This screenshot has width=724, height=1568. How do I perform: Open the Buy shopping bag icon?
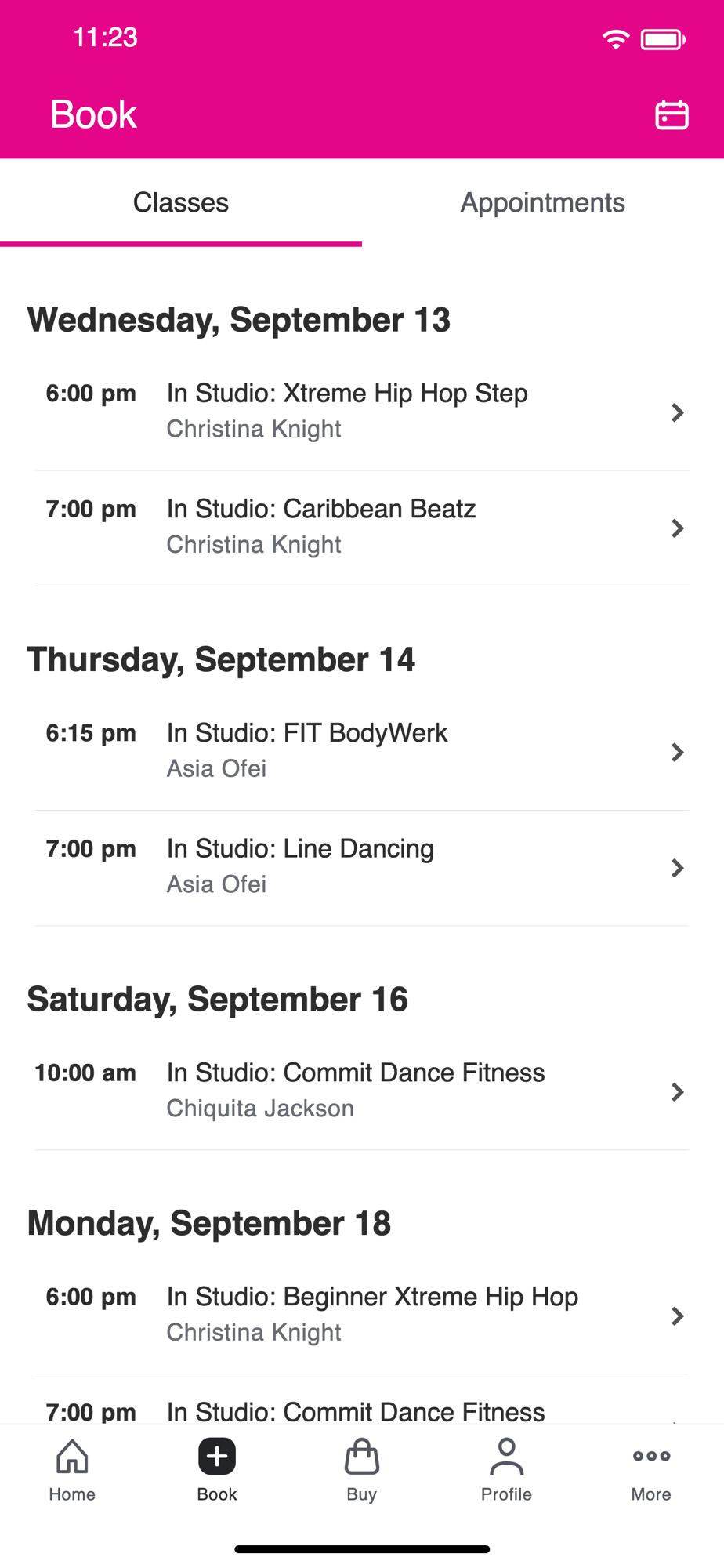pyautogui.click(x=362, y=1457)
